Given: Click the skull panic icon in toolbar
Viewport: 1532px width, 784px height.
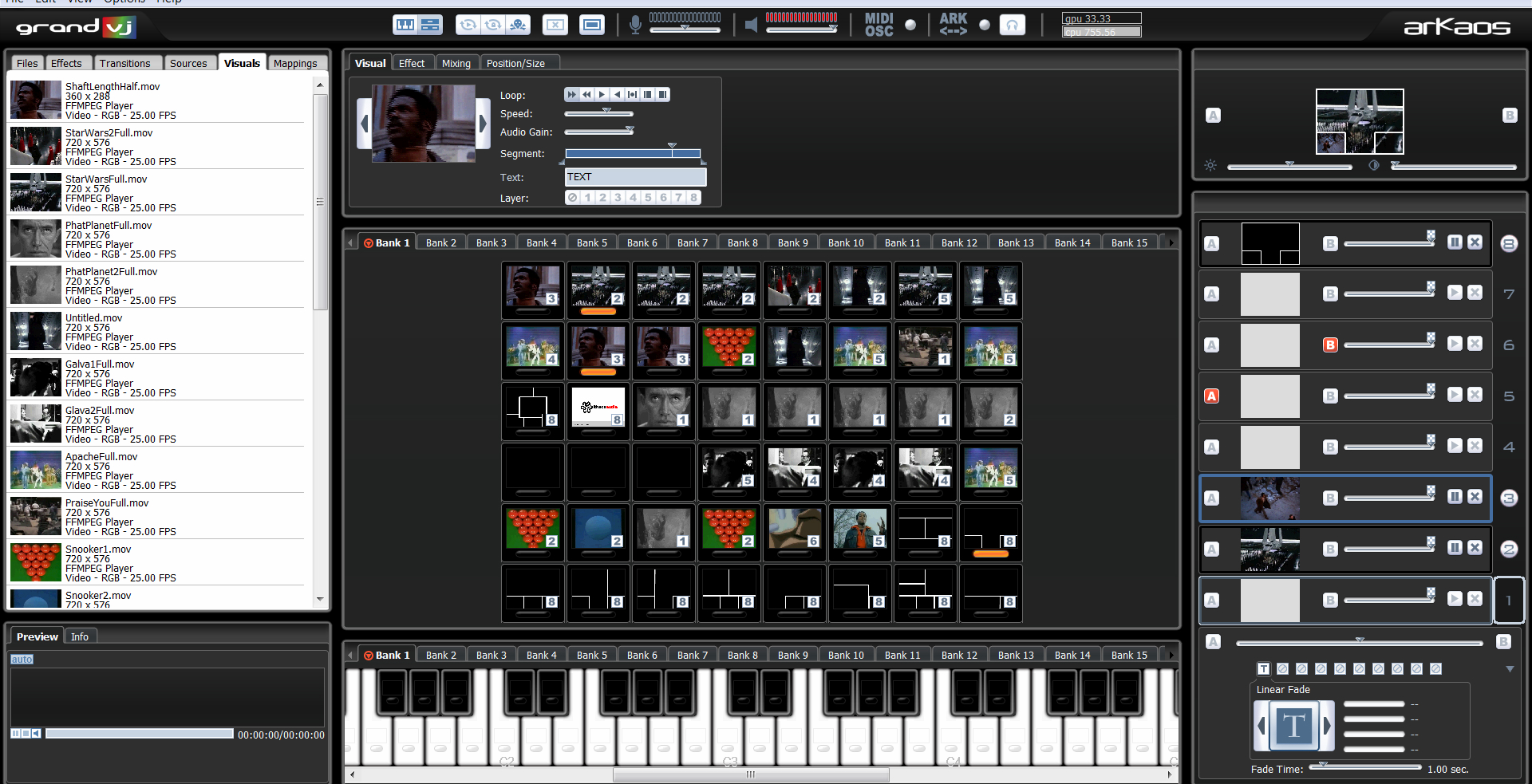Looking at the screenshot, I should pos(518,25).
